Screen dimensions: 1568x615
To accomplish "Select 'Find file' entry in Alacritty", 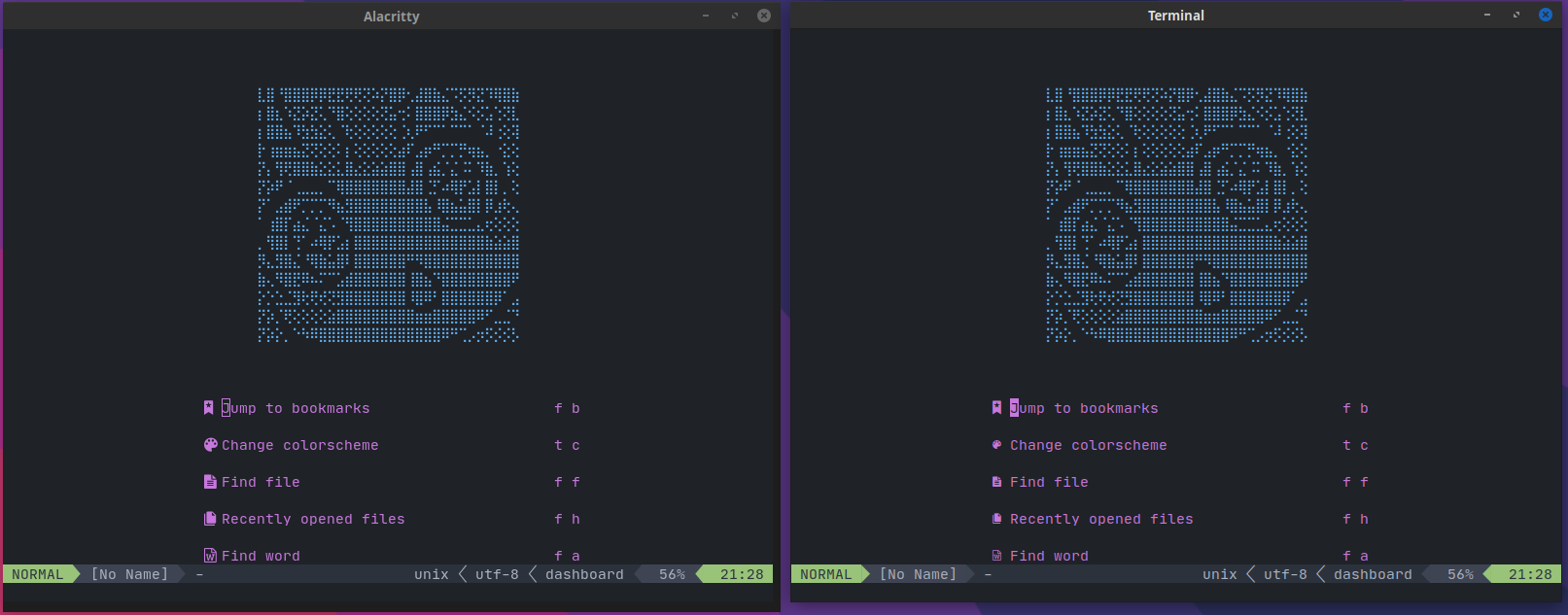I will point(261,482).
